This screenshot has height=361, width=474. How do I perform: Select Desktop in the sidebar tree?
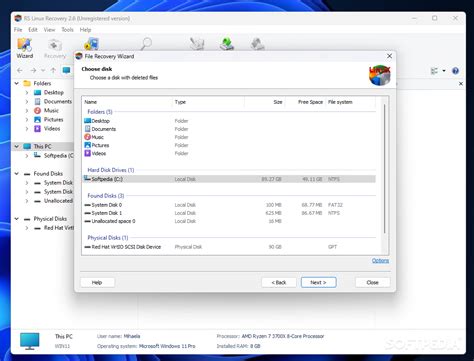53,92
